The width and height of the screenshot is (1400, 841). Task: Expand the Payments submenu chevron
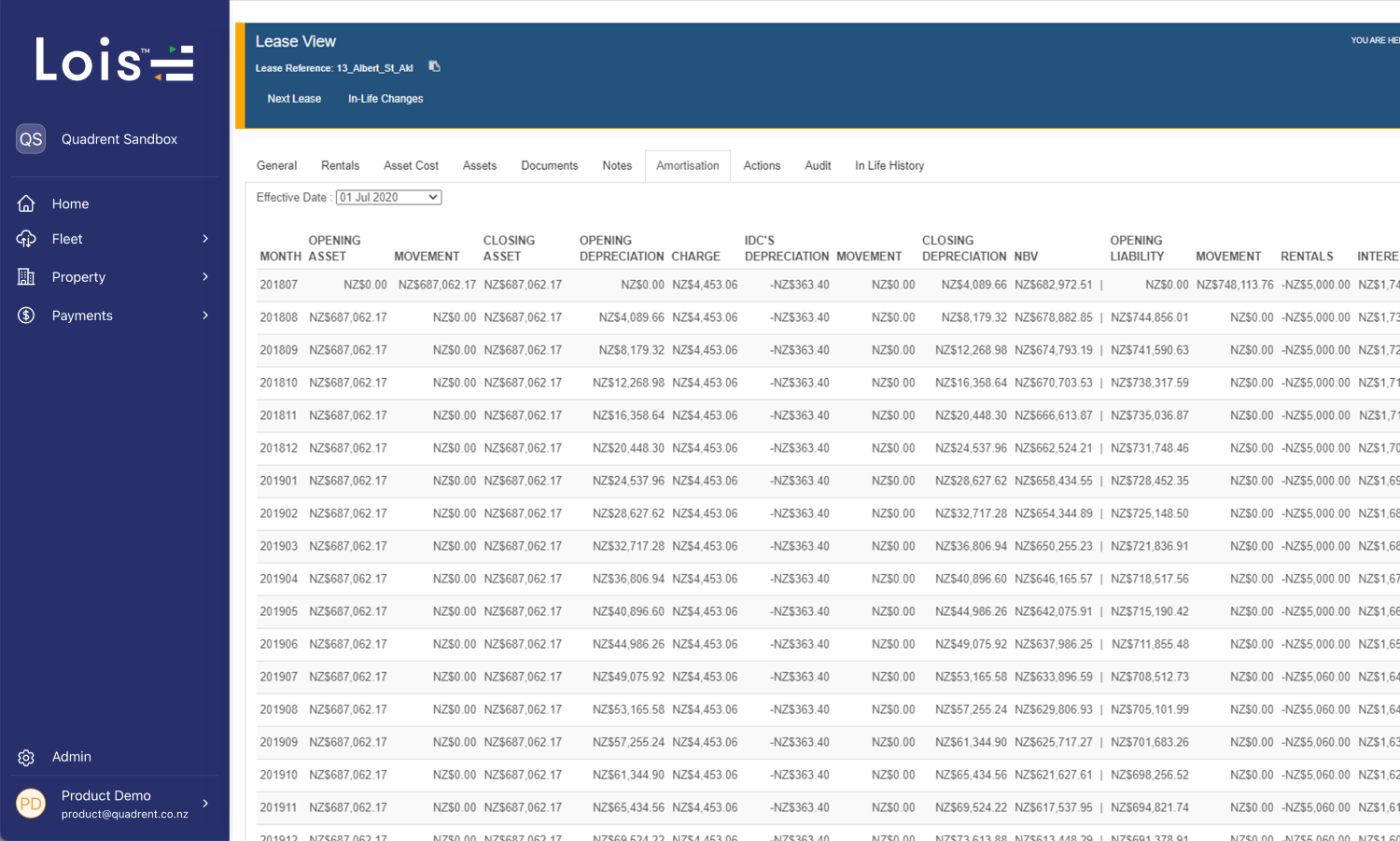(205, 315)
